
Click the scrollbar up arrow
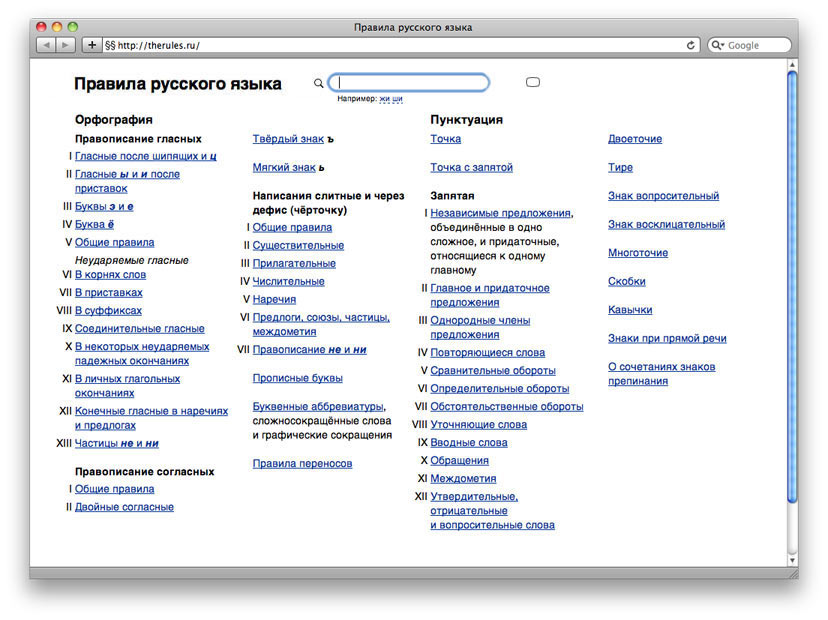click(x=792, y=64)
